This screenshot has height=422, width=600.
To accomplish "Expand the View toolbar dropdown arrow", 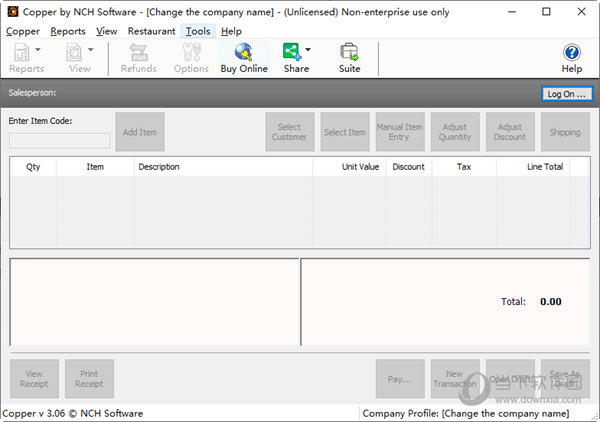I will coord(91,49).
